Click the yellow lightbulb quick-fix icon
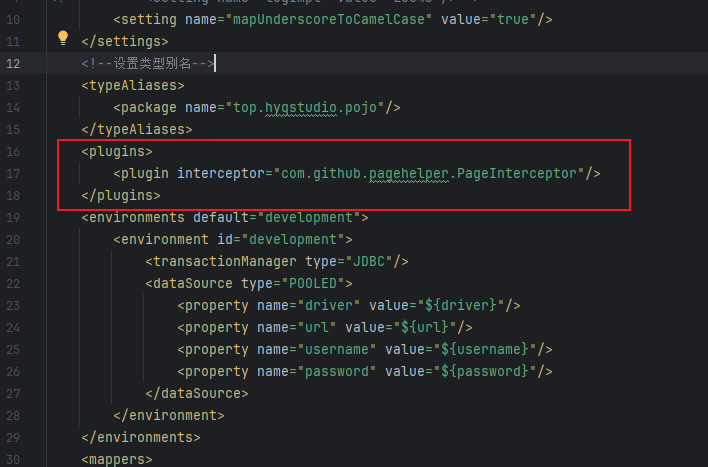Screen dimensions: 708x467 [63, 38]
